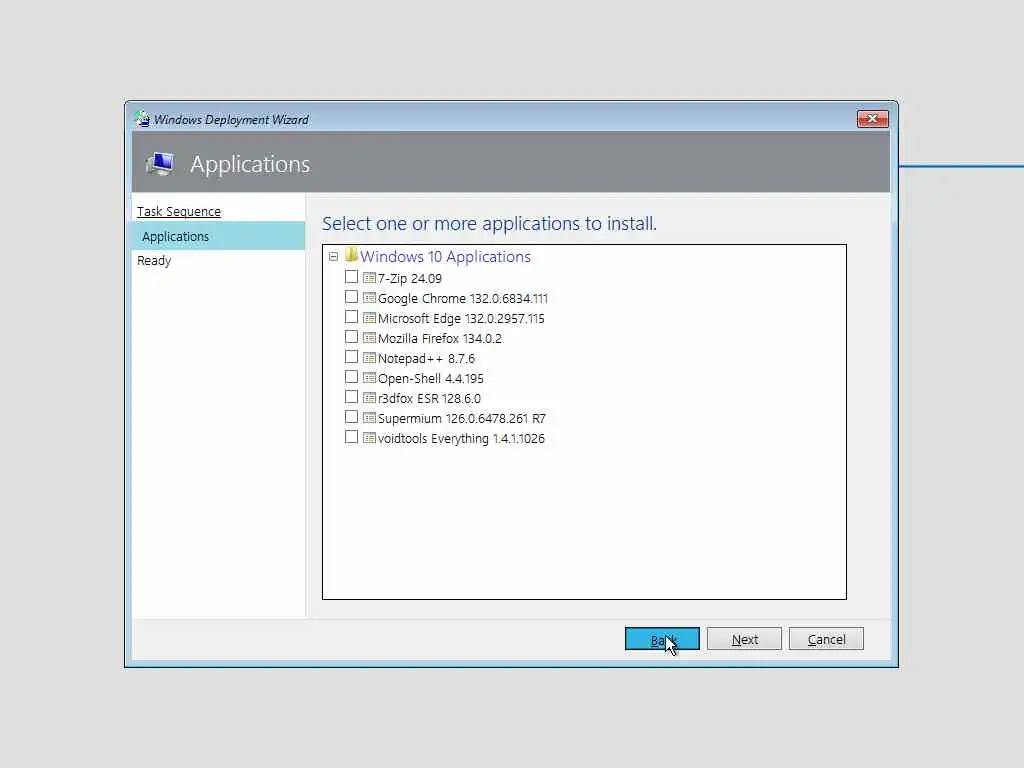Click the application icon beside r3dfox ESR
This screenshot has width=1024, height=768.
369,398
